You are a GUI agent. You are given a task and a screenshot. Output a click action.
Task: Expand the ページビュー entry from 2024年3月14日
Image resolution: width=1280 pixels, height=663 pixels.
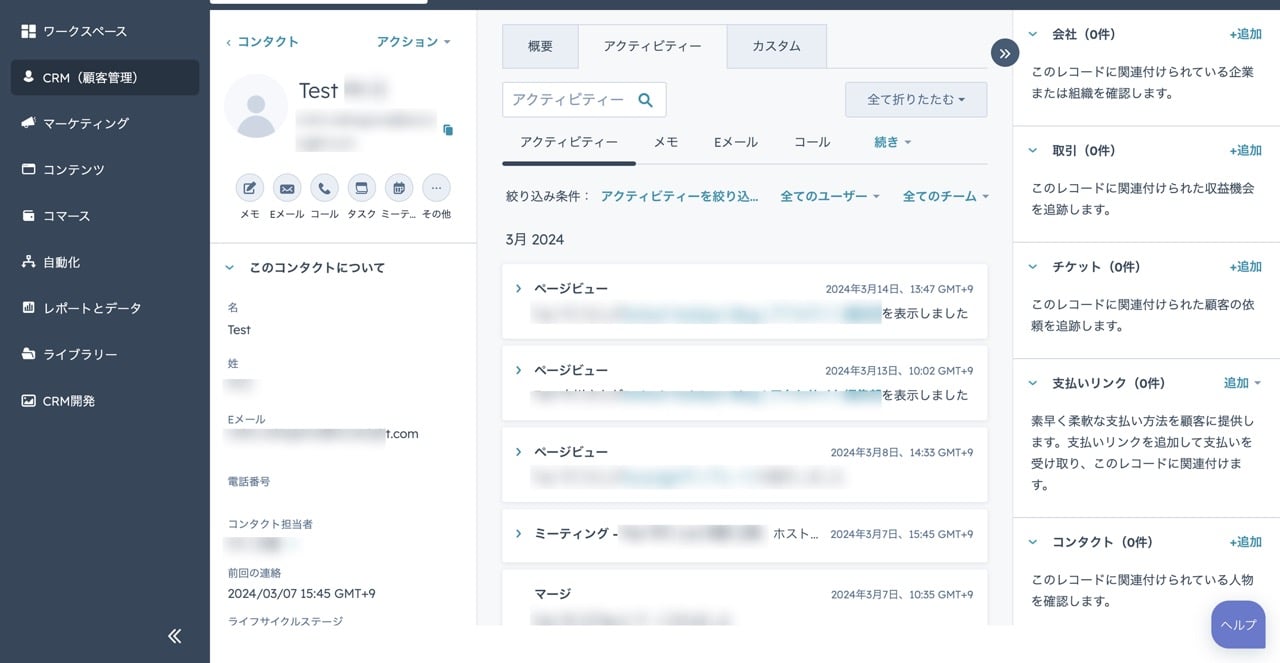pos(518,288)
